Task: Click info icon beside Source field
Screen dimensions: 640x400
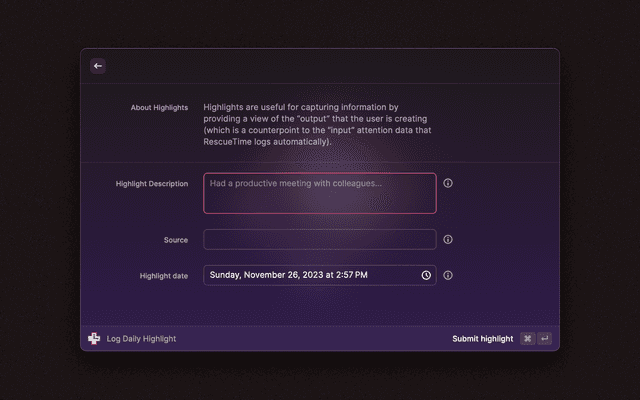Action: [x=448, y=240]
